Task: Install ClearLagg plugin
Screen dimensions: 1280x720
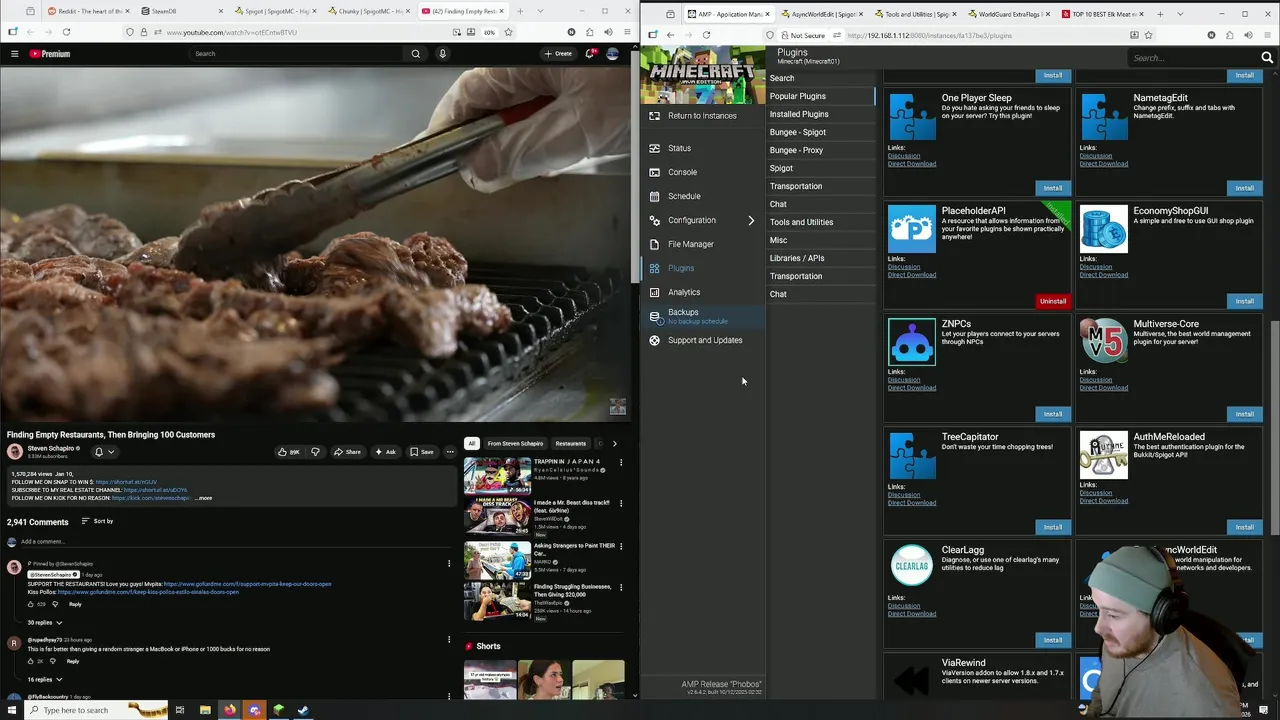Action: click(x=1053, y=640)
